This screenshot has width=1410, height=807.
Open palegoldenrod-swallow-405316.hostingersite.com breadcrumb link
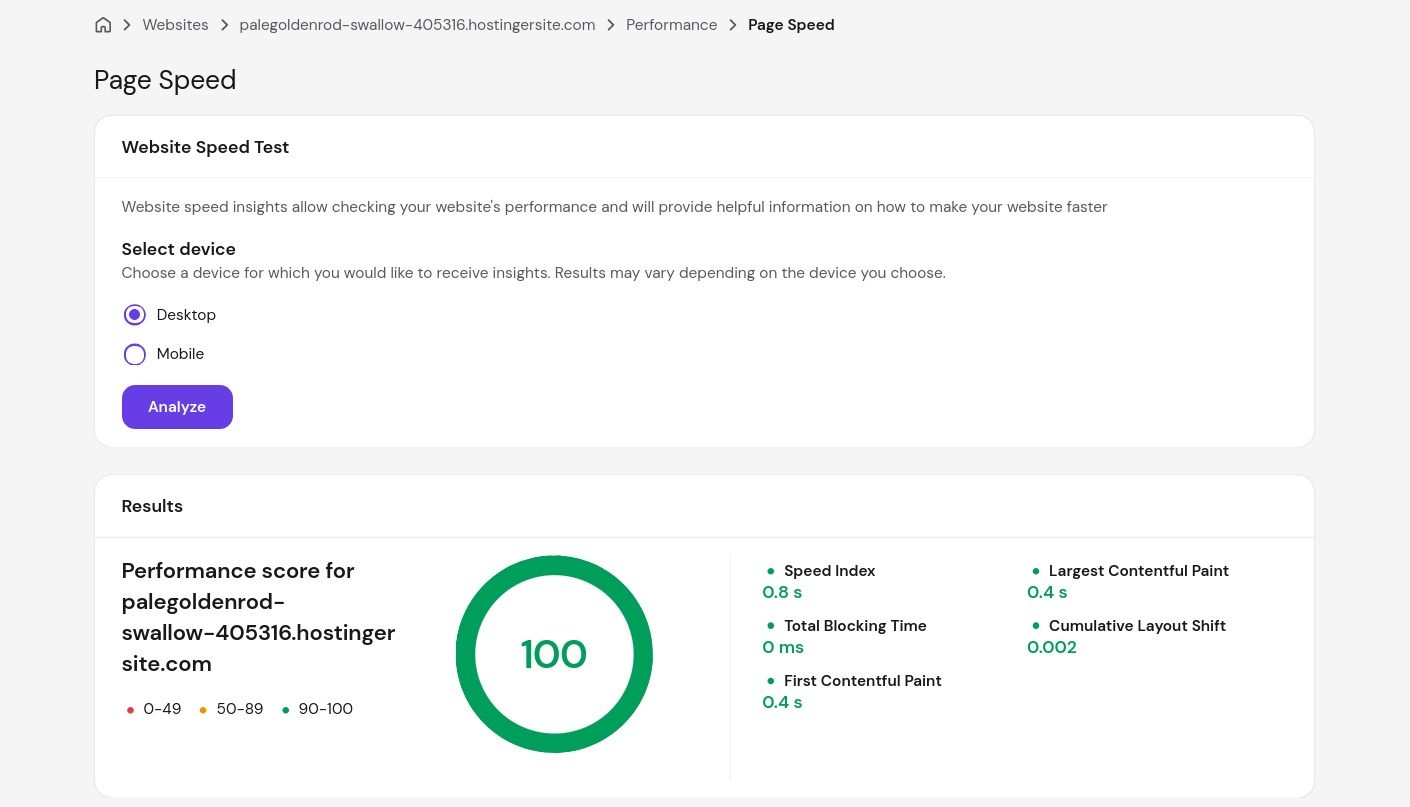[x=417, y=25]
